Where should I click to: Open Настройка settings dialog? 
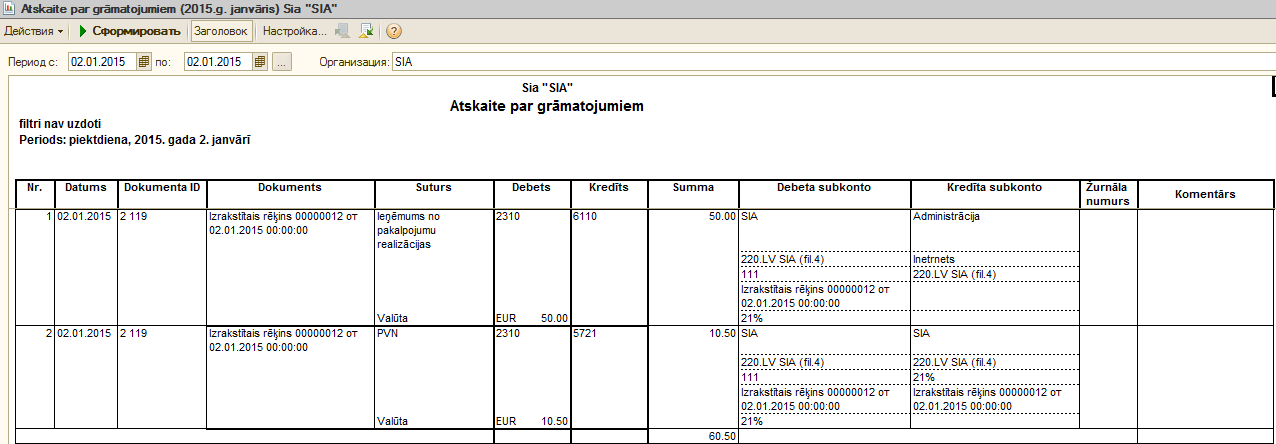(294, 31)
